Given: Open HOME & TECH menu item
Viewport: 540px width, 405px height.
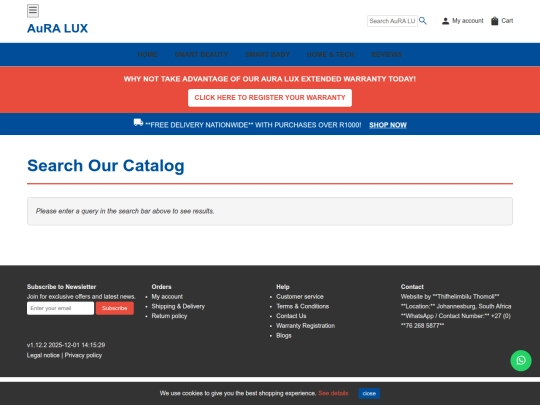Looking at the screenshot, I should pos(330,55).
